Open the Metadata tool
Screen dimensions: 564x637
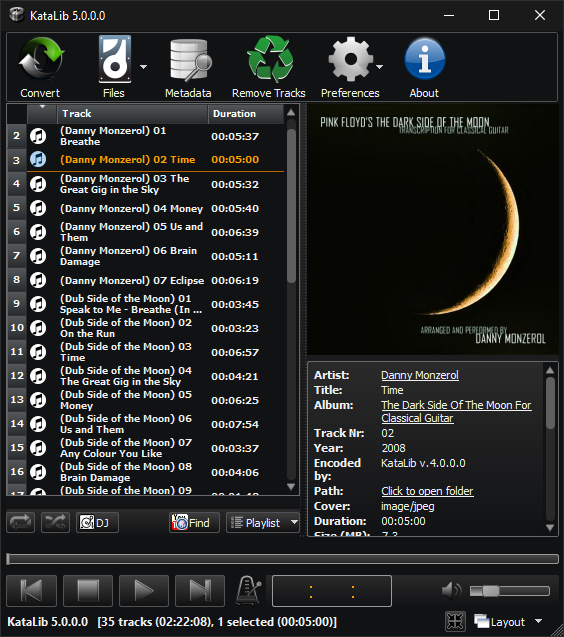pos(190,60)
